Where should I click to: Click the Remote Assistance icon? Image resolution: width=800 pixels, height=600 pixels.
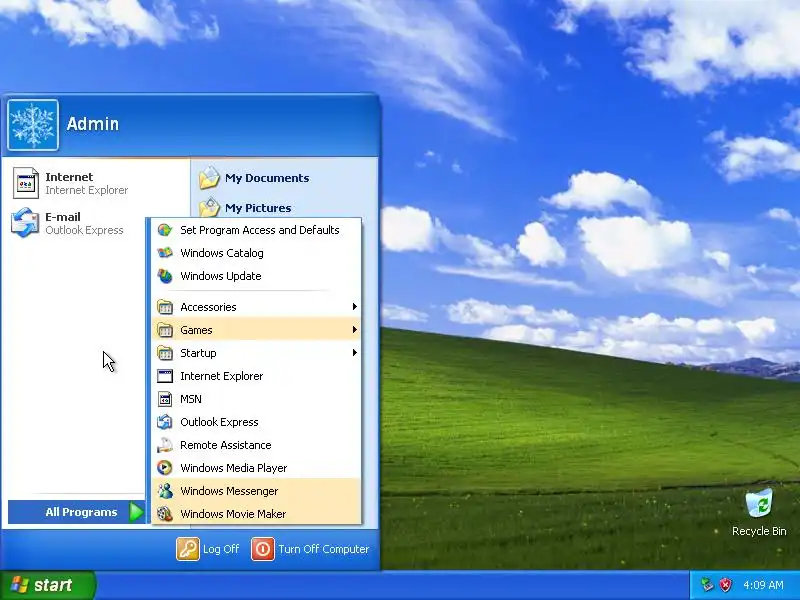pos(164,445)
